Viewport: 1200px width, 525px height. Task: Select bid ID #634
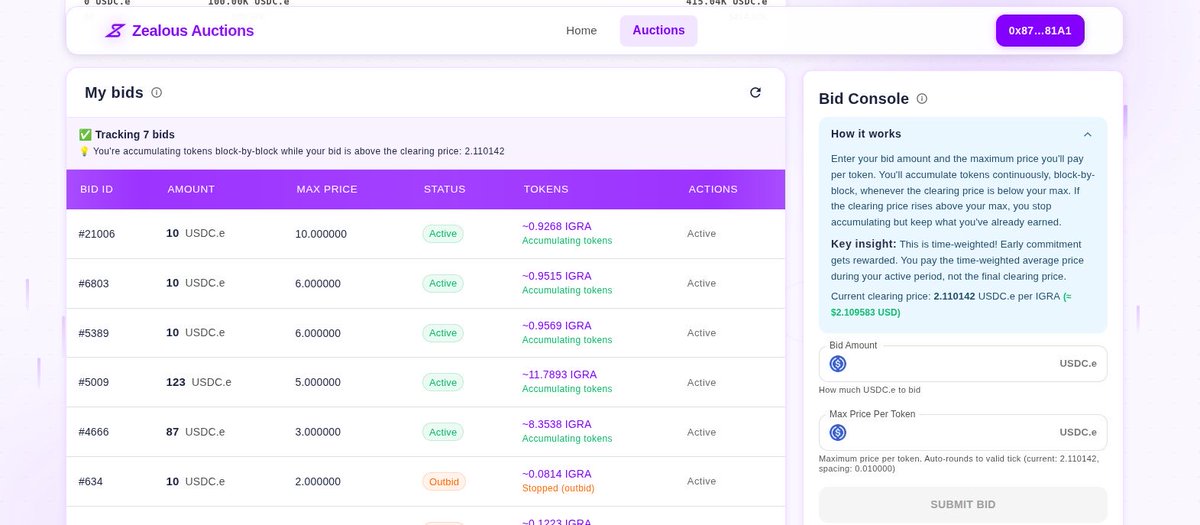pyautogui.click(x=90, y=481)
